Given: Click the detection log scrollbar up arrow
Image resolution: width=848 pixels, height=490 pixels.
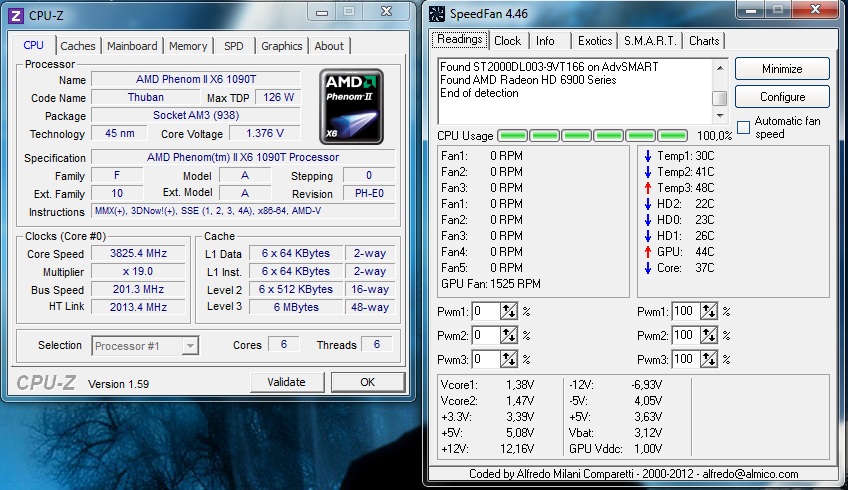Looking at the screenshot, I should pyautogui.click(x=720, y=68).
